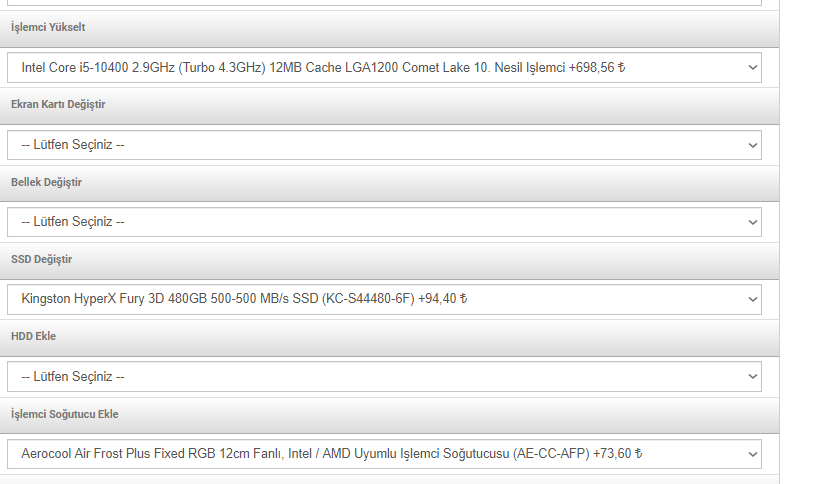
Task: Open the empty Ekran Kartı Değiştir selection box
Action: 380,145
